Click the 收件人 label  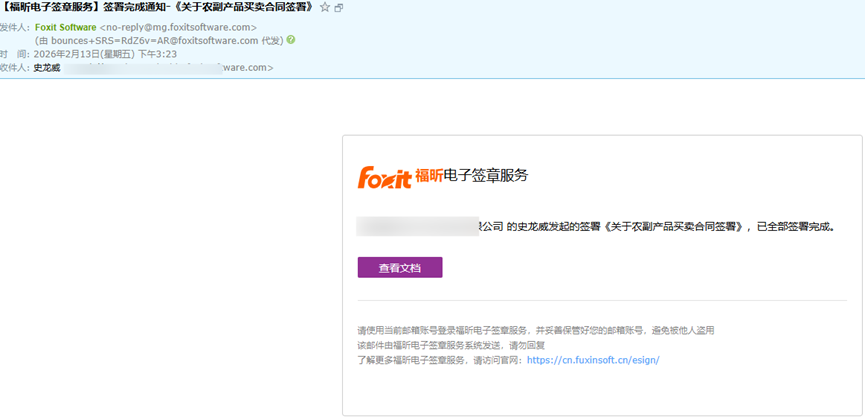[x=14, y=68]
